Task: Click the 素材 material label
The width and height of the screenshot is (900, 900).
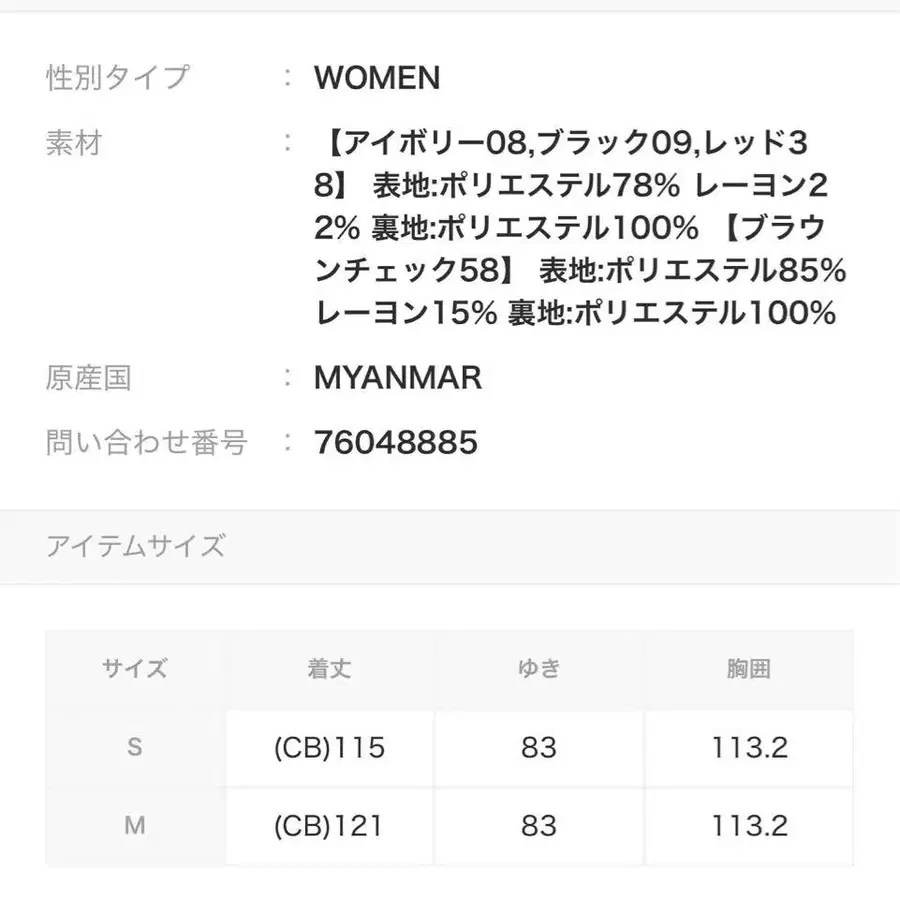Action: click(x=74, y=145)
